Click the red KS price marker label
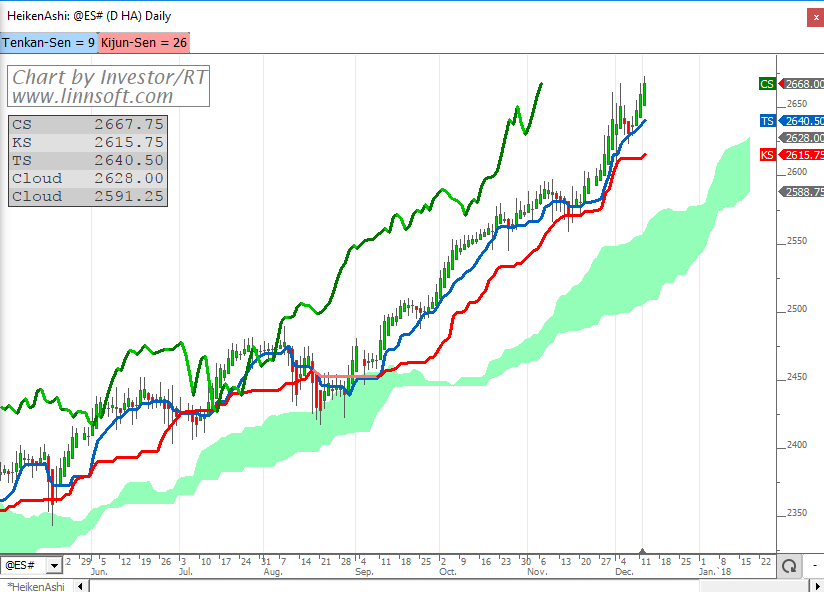Viewport: 824px width, 592px height. click(x=767, y=155)
